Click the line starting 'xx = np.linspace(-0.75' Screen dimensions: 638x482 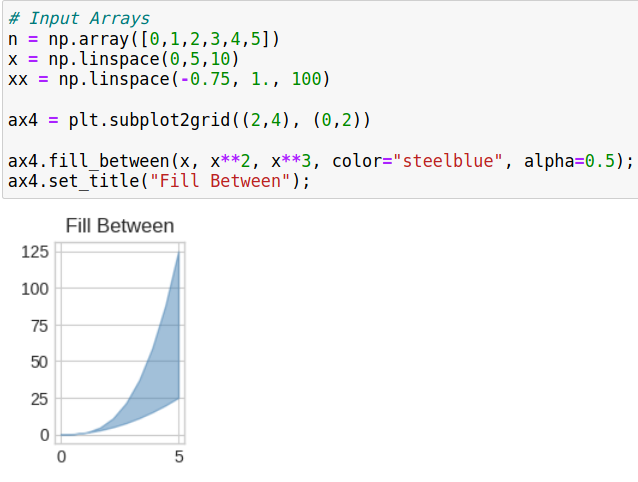coord(169,79)
